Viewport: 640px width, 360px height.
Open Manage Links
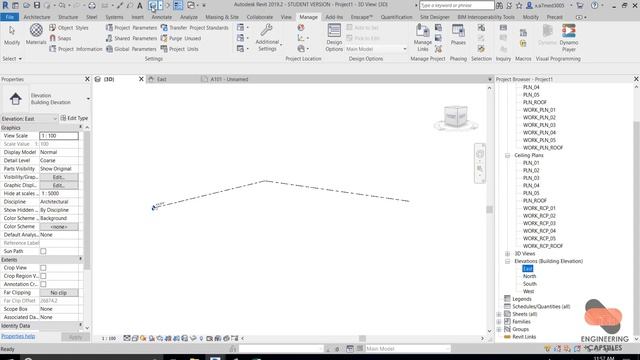click(422, 37)
